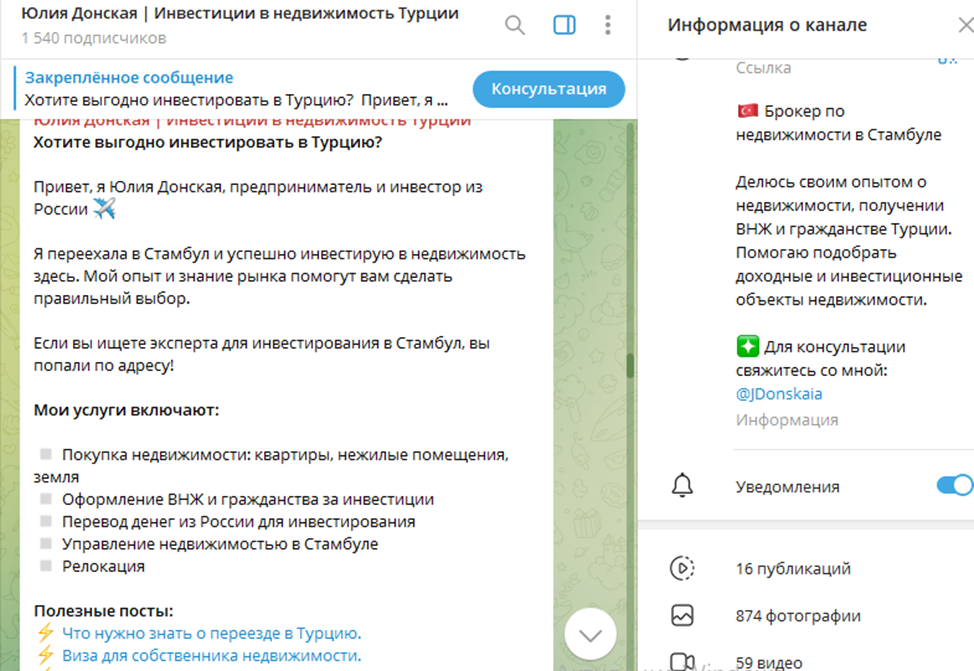Toggle the Уведомления switch

click(x=955, y=485)
